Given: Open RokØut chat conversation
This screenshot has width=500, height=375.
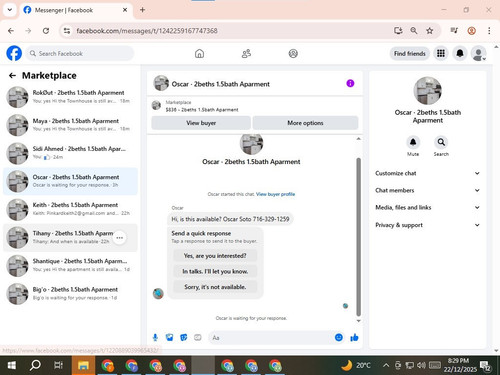Looking at the screenshot, I should pyautogui.click(x=70, y=97).
